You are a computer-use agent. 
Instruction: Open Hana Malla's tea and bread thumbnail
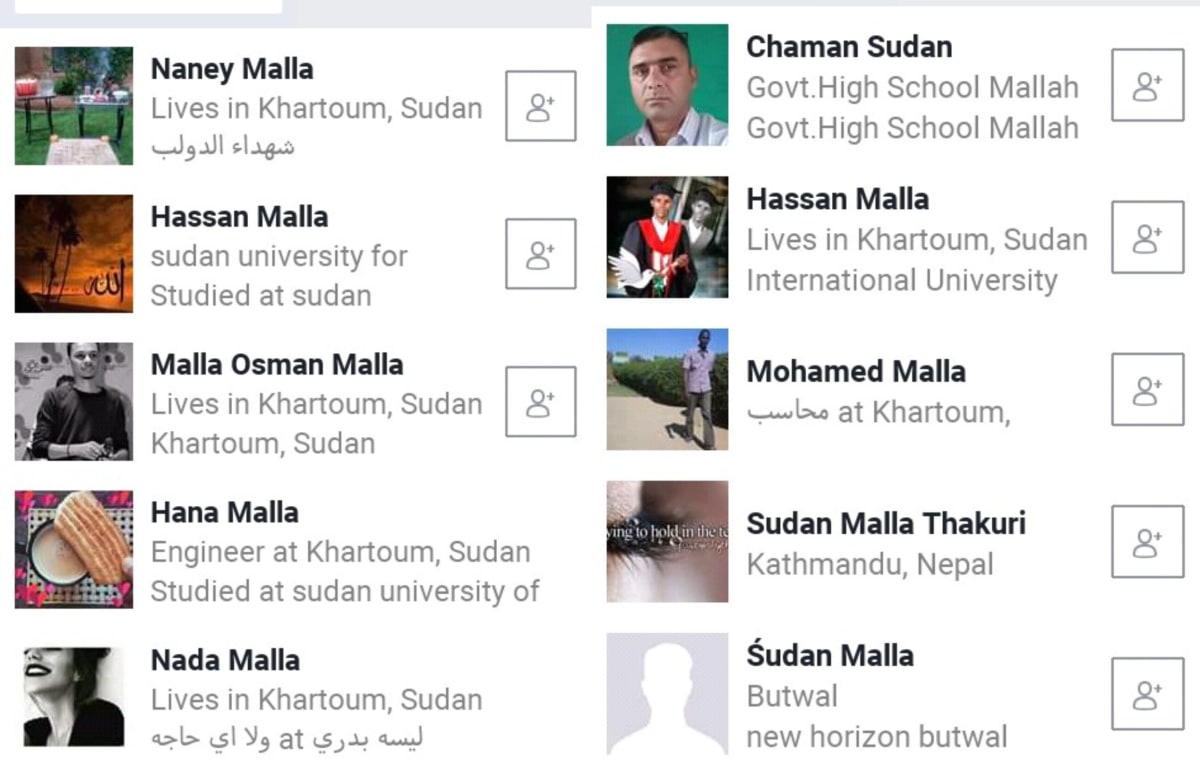(74, 549)
